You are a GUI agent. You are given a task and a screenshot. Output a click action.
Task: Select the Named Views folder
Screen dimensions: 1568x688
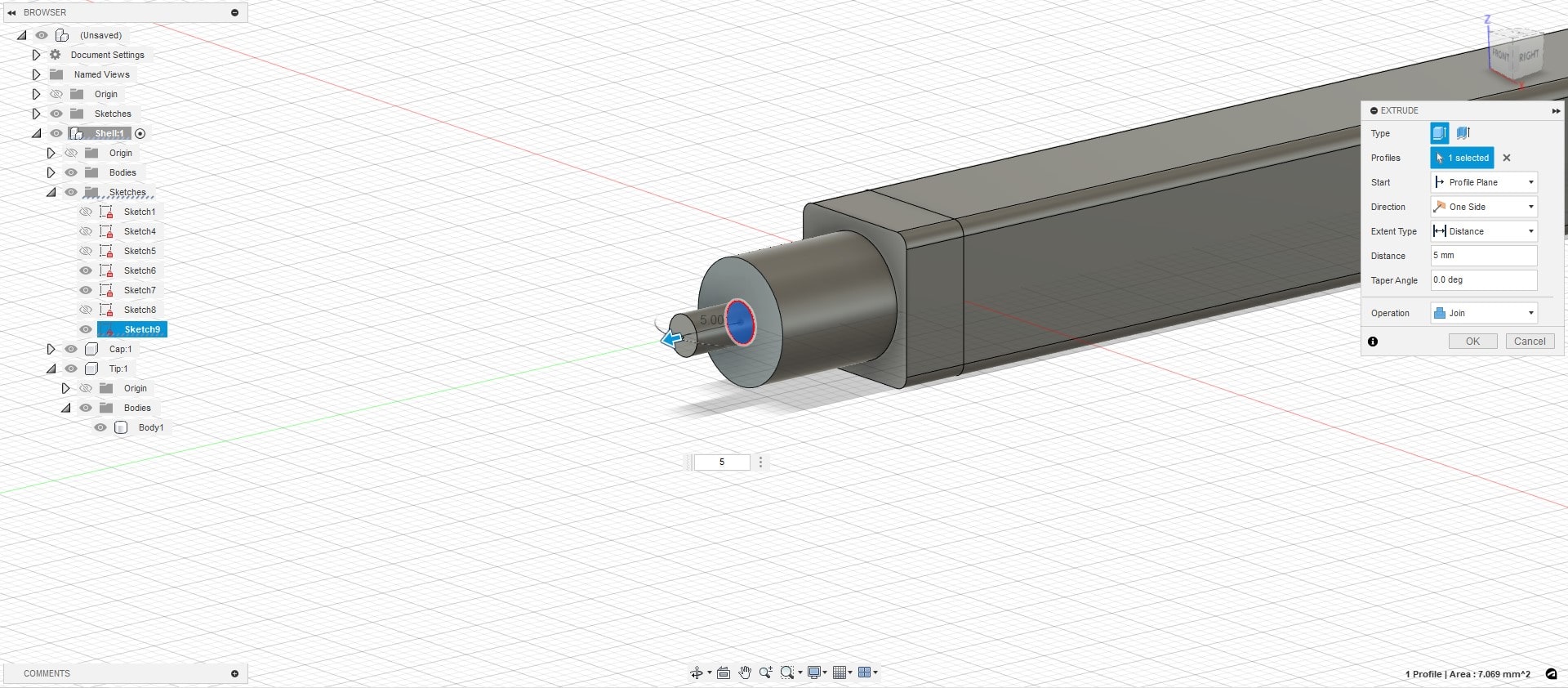[101, 74]
